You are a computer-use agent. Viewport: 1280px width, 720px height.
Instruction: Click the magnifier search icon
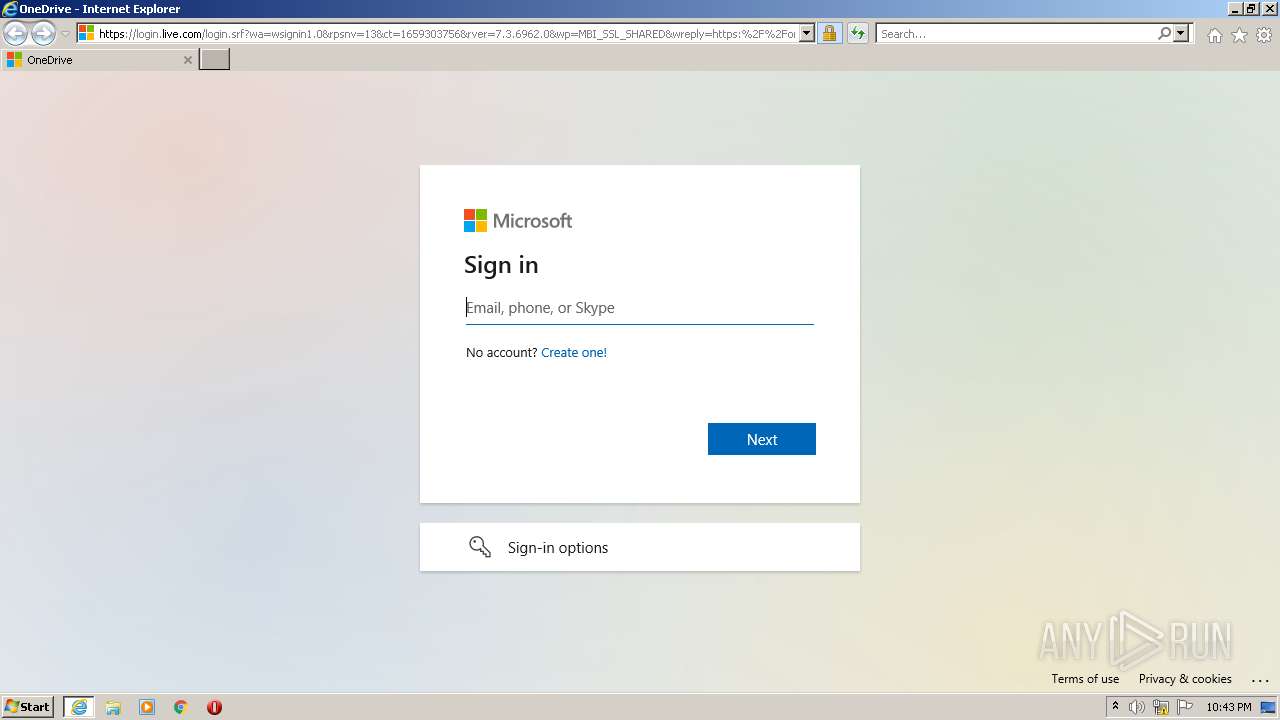[x=1164, y=33]
